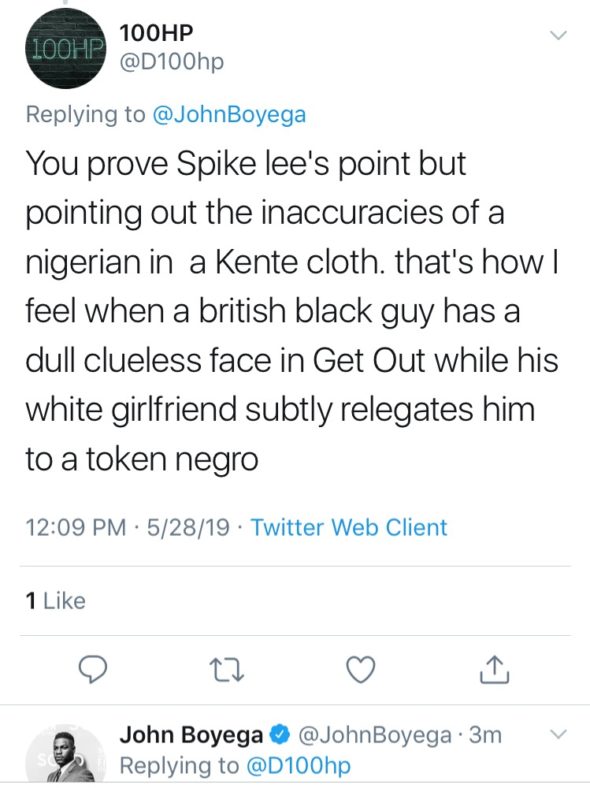Open Twitter Web Client source link
The image size is (590, 788).
coord(349,527)
